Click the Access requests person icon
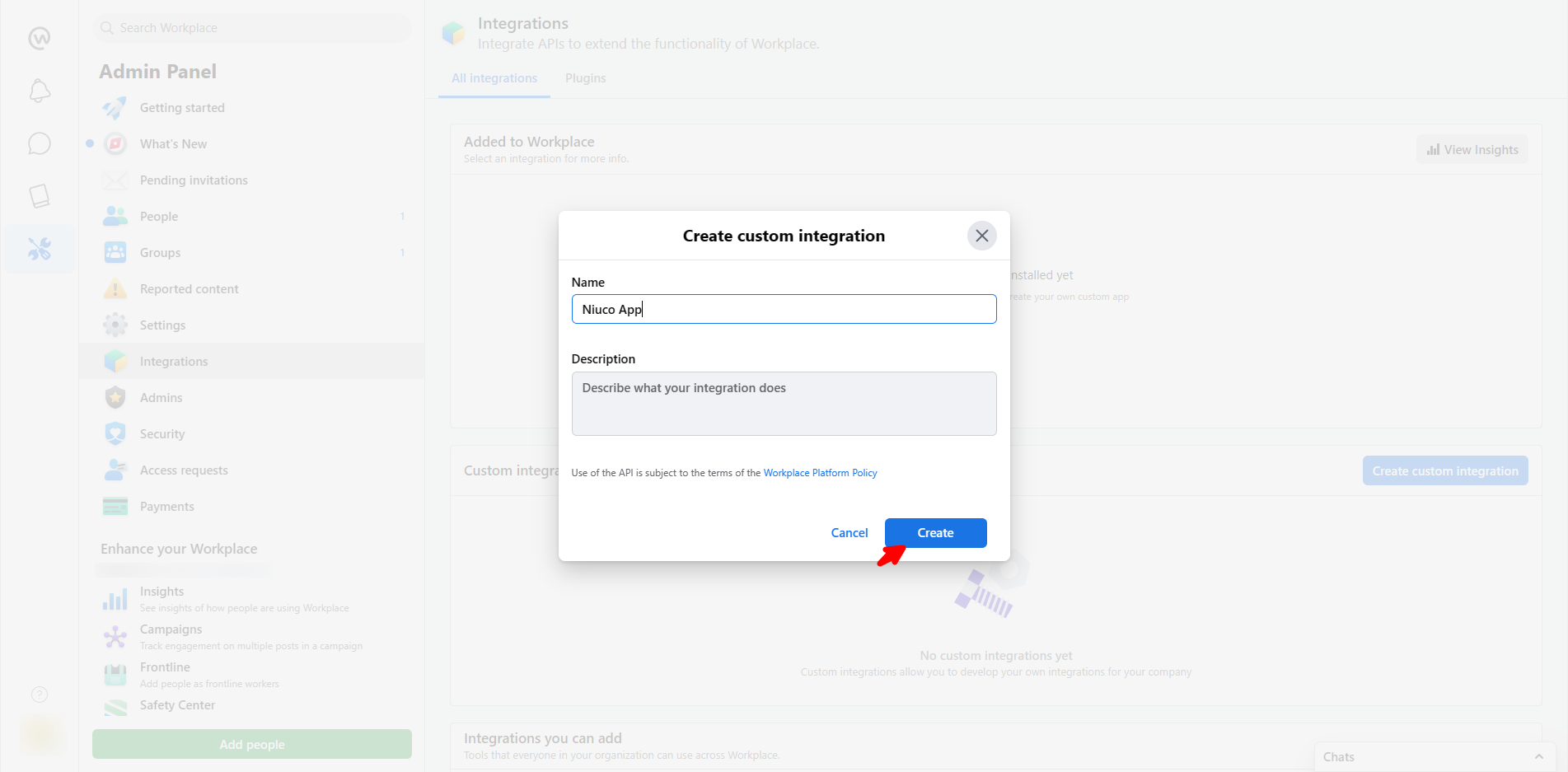Viewport: 1568px width, 772px height. click(x=115, y=470)
